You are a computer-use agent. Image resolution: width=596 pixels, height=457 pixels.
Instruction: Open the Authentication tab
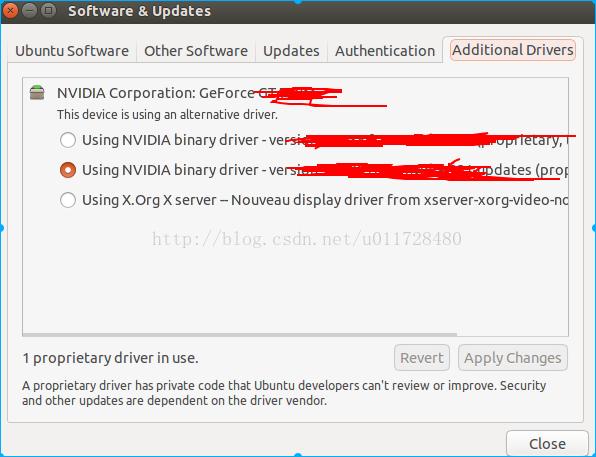(x=385, y=51)
